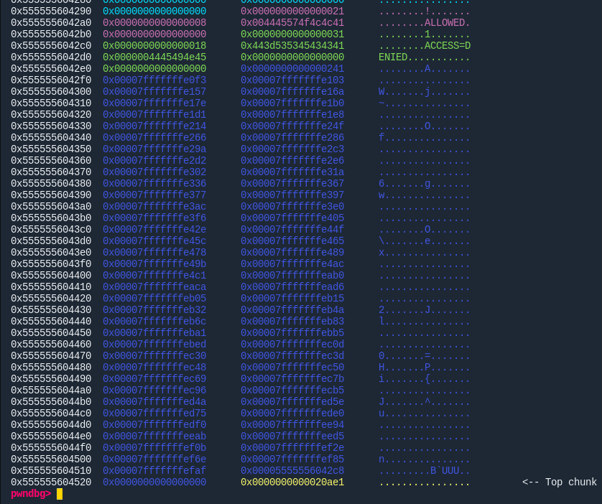Viewport: 602px width, 504px height.
Task: Select value 0x0000000000000018
Action: [x=154, y=46]
